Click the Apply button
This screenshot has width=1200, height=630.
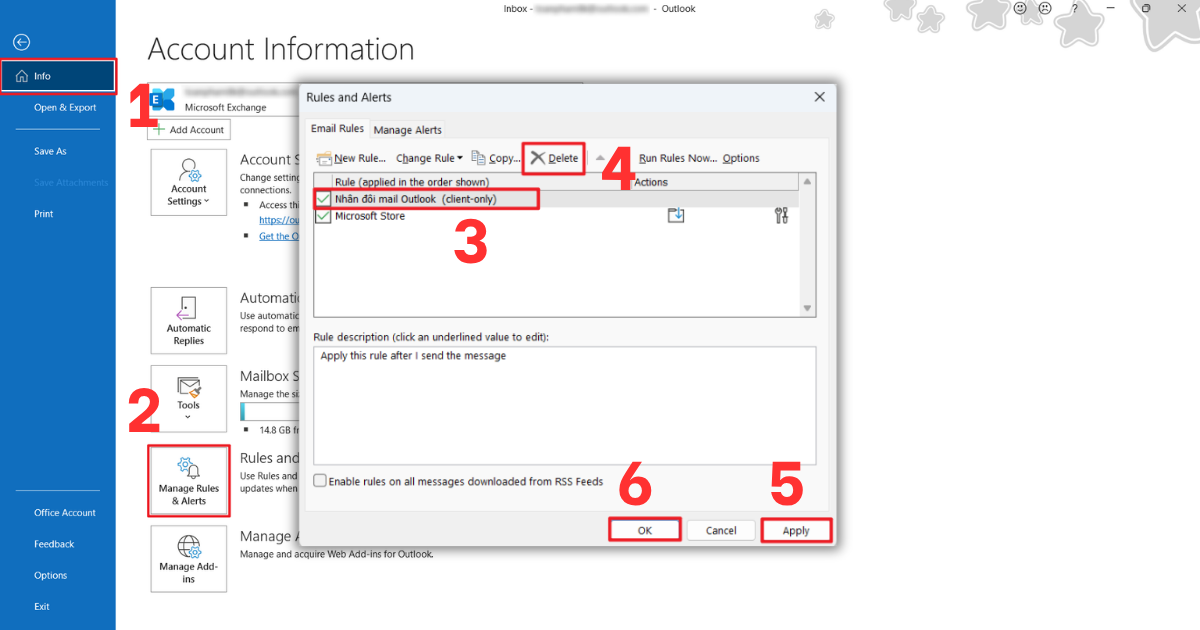(796, 530)
